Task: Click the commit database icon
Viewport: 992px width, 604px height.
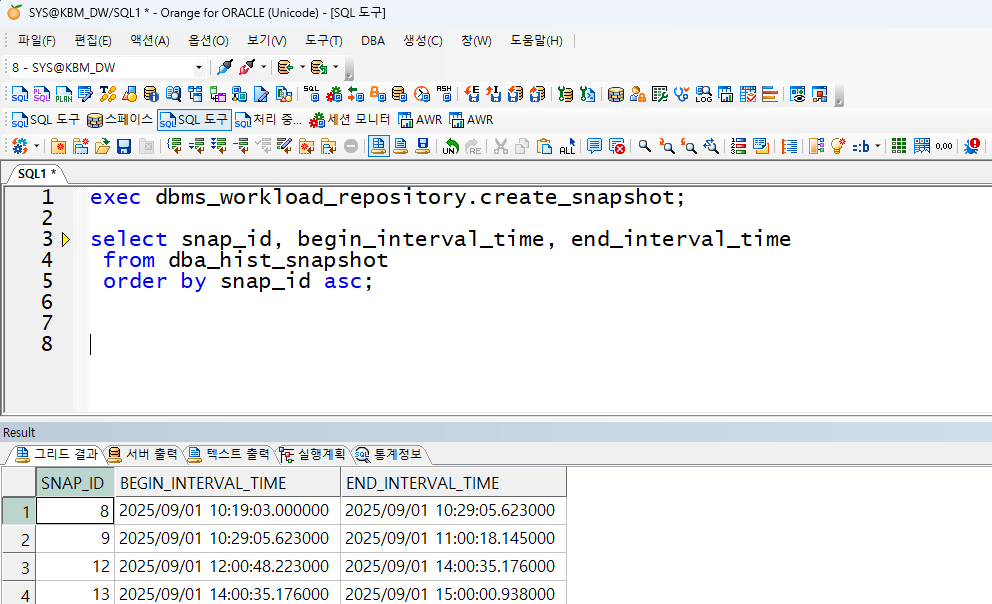Action: (285, 67)
